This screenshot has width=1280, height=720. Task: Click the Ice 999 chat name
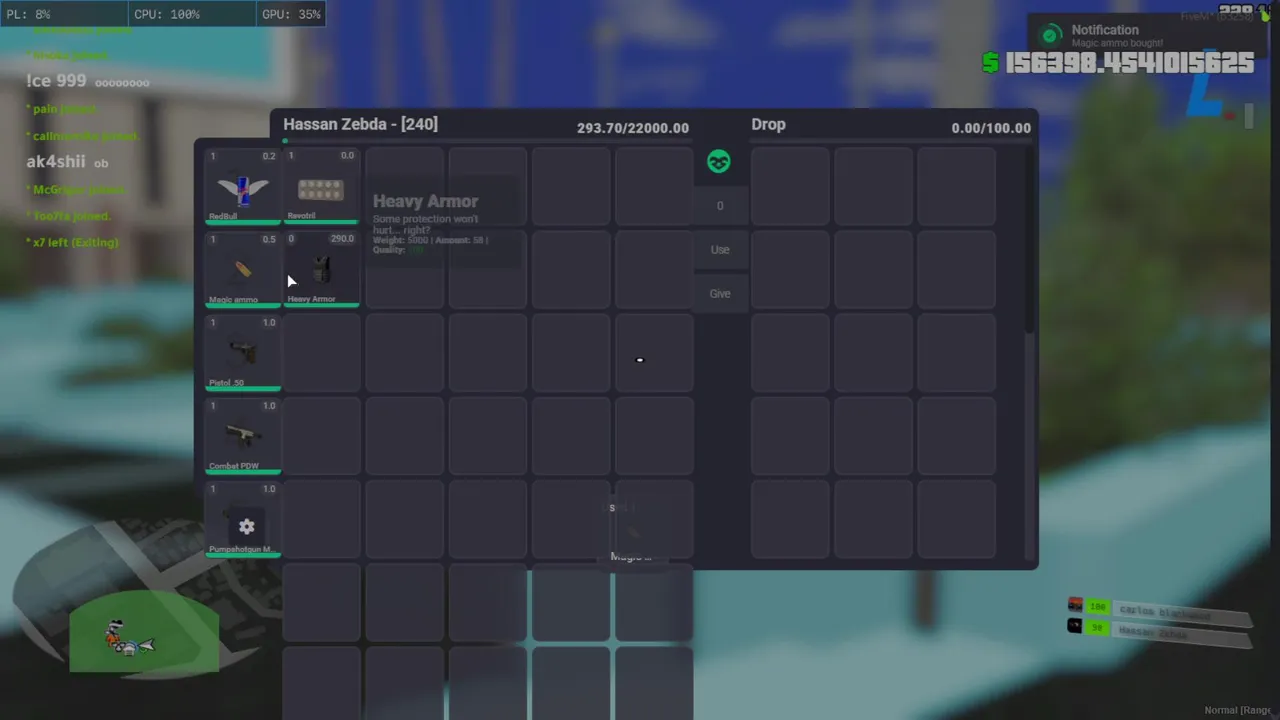[x=56, y=80]
